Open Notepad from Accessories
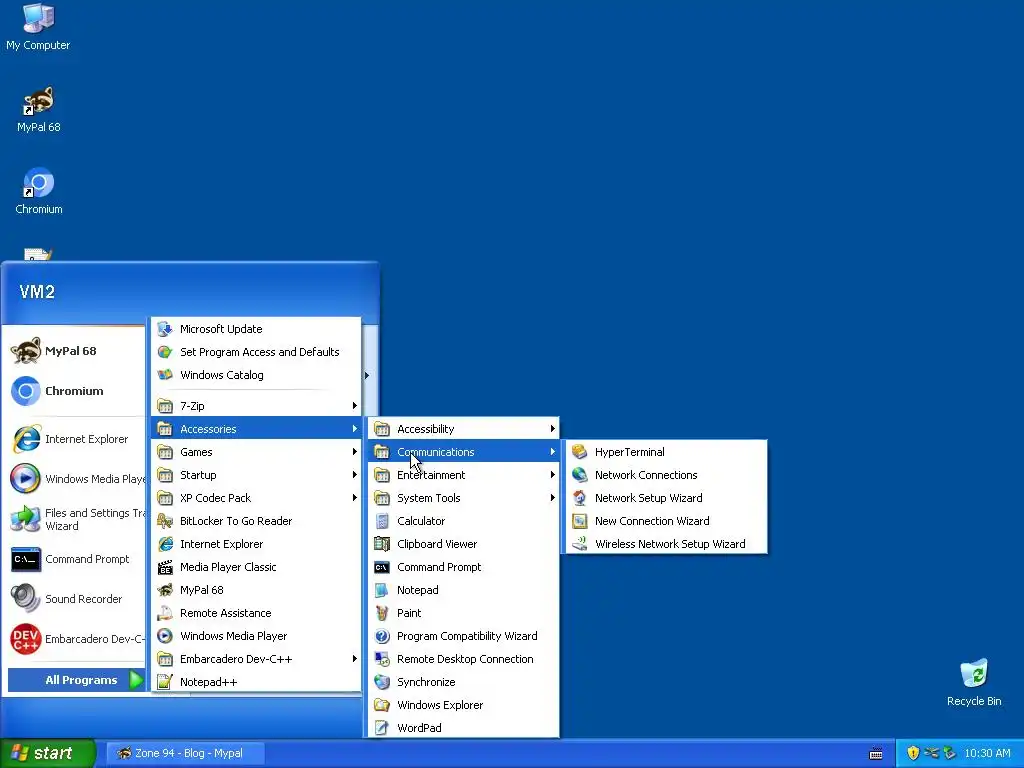 pos(464,590)
